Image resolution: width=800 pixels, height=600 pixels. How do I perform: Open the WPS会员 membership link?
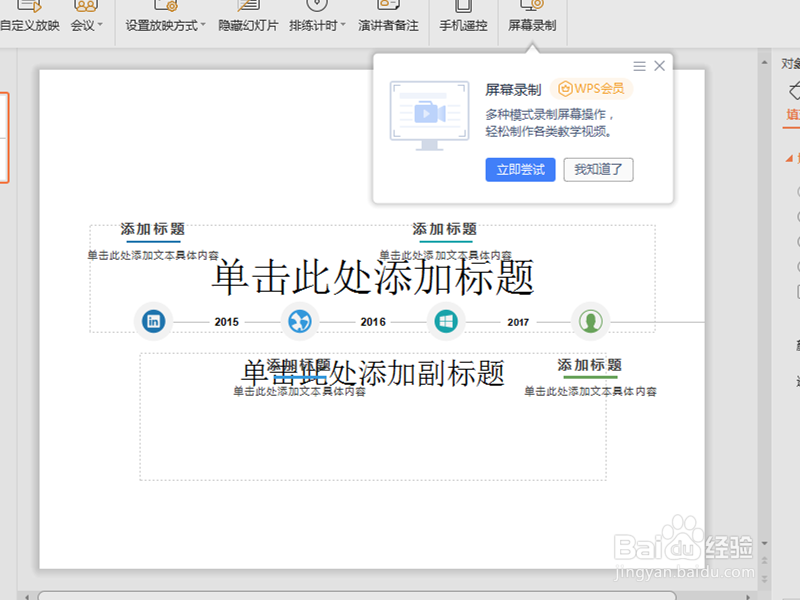tap(591, 88)
